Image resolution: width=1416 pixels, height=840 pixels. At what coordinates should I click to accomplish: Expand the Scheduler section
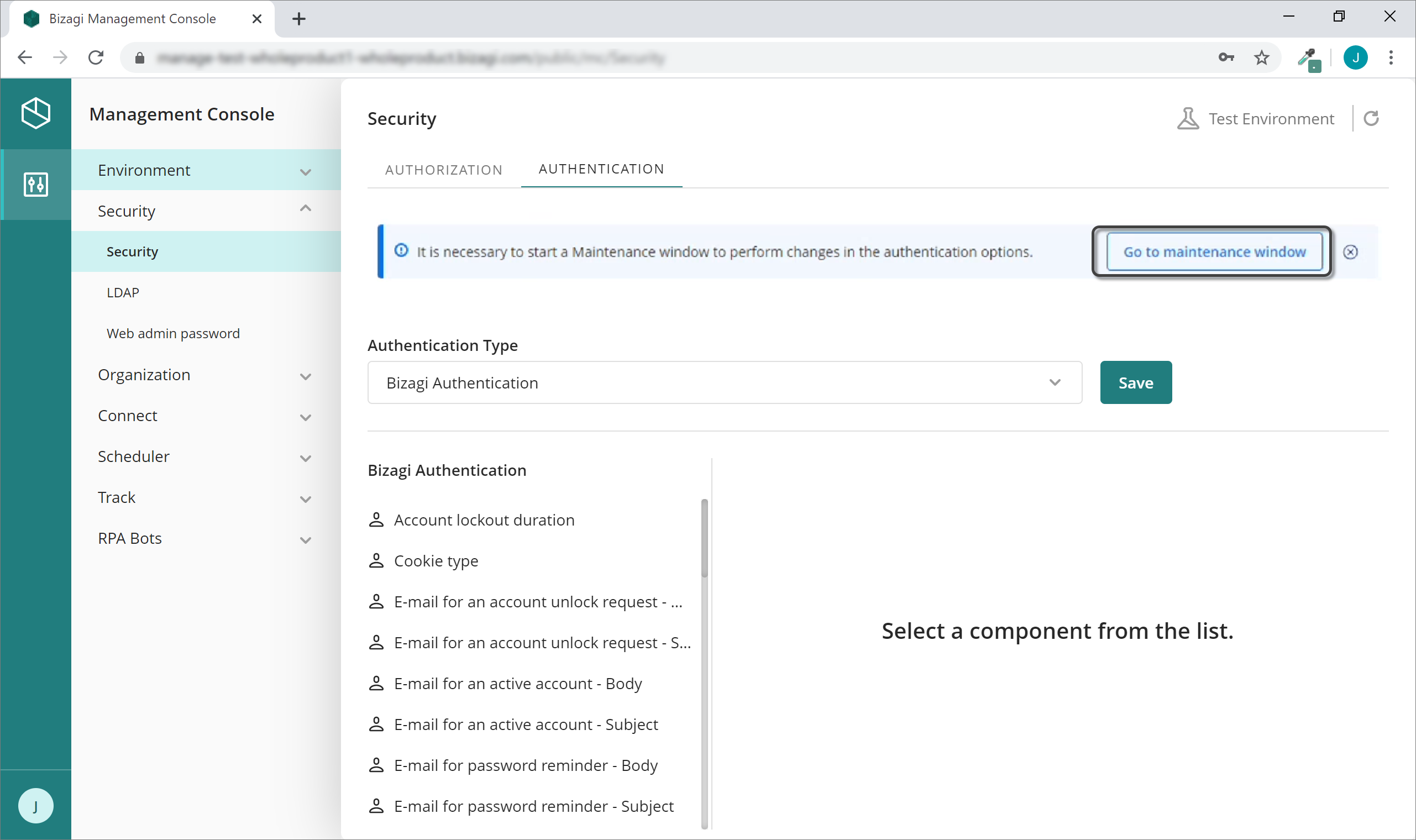(206, 456)
